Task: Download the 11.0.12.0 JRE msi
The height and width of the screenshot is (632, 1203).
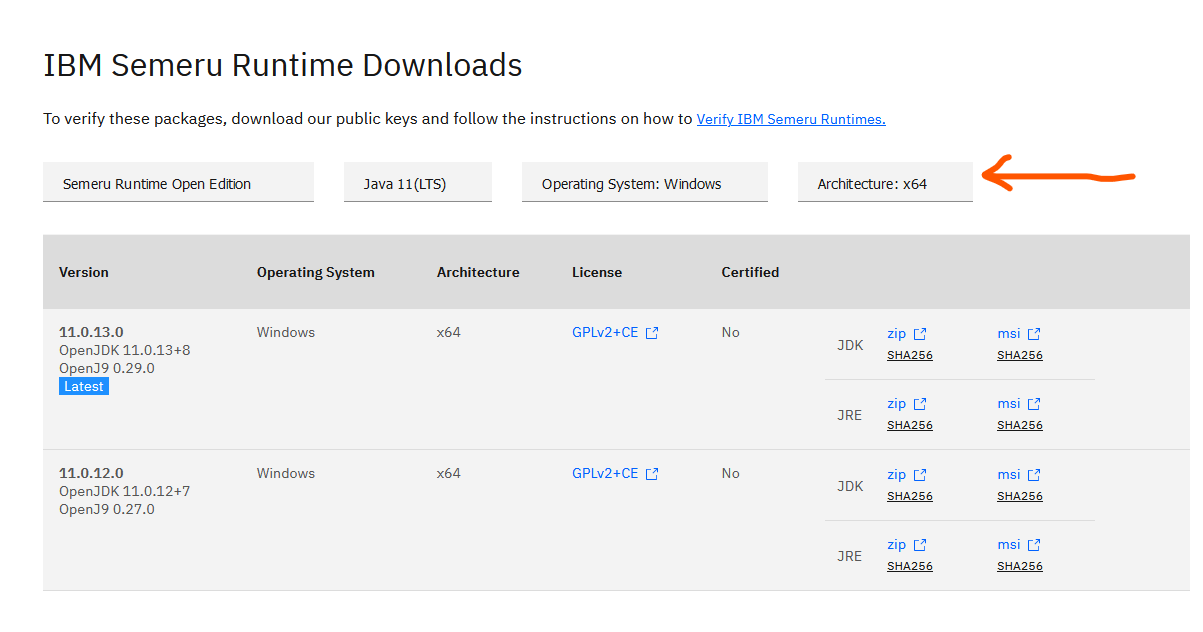Action: click(x=1009, y=545)
